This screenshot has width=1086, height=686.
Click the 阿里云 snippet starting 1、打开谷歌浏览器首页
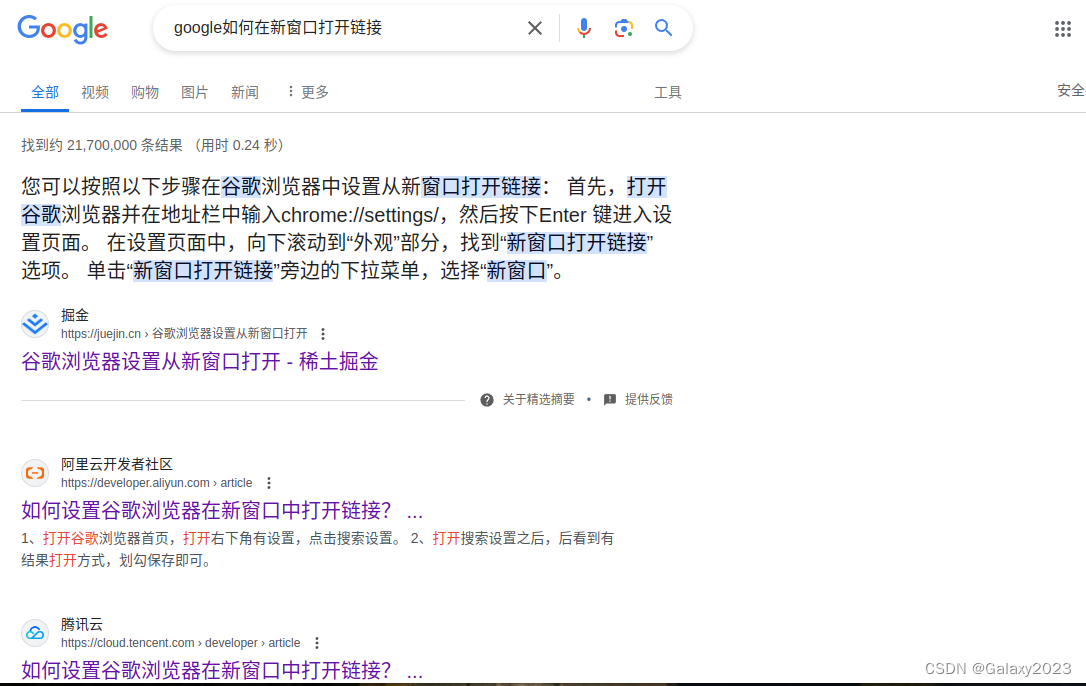pos(317,549)
